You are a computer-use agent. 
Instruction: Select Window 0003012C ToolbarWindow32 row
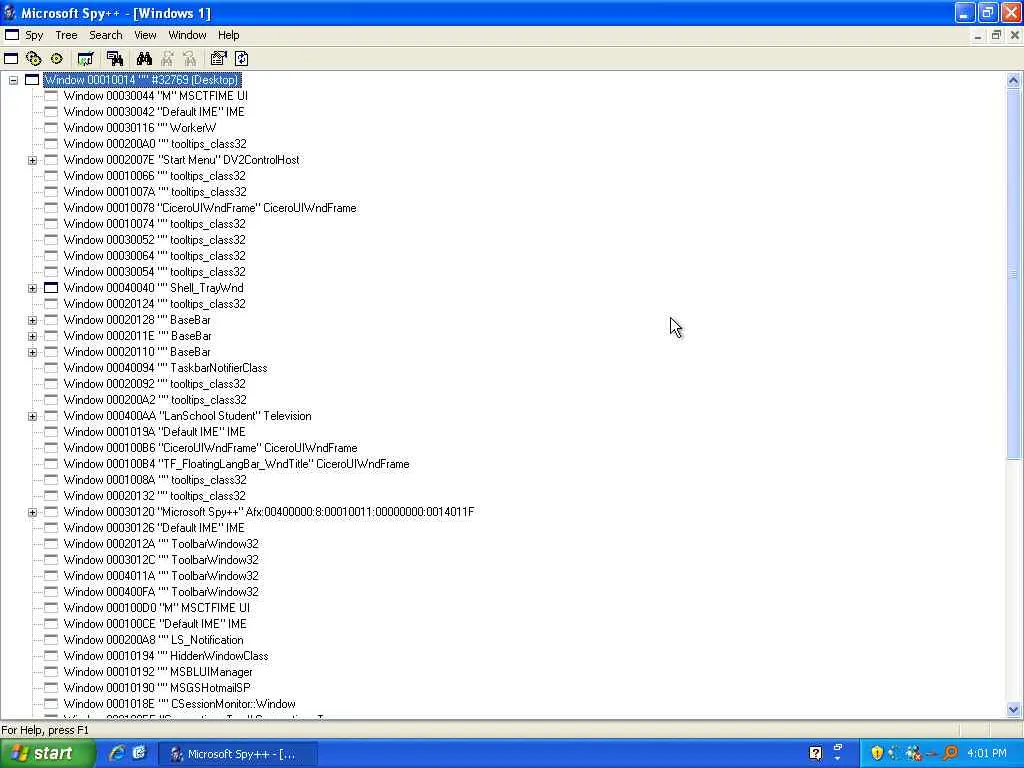(161, 560)
